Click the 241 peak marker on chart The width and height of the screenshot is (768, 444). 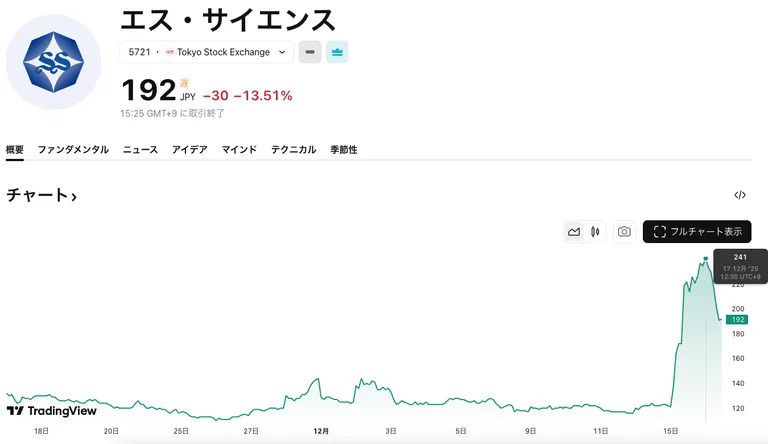(x=706, y=258)
